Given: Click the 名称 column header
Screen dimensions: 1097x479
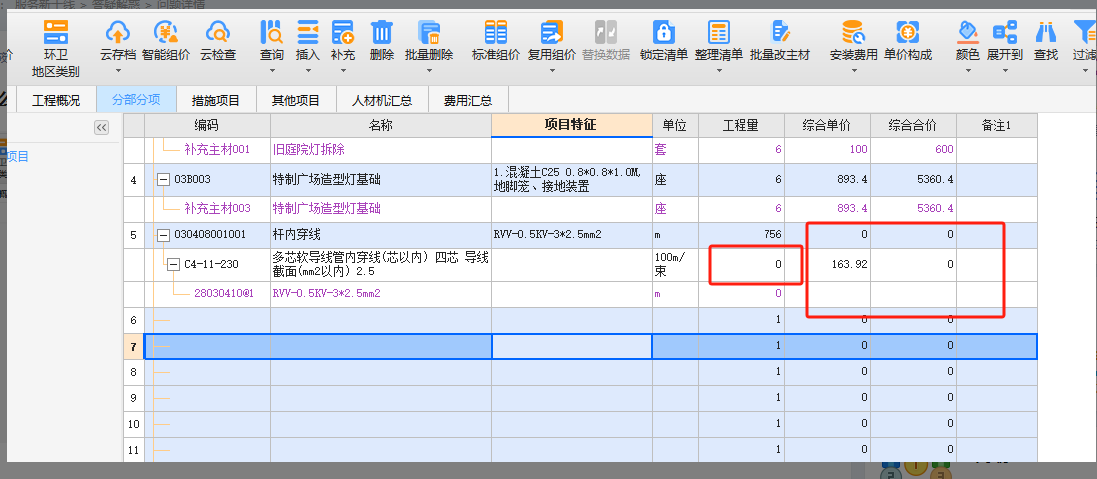Looking at the screenshot, I should coord(381,126).
